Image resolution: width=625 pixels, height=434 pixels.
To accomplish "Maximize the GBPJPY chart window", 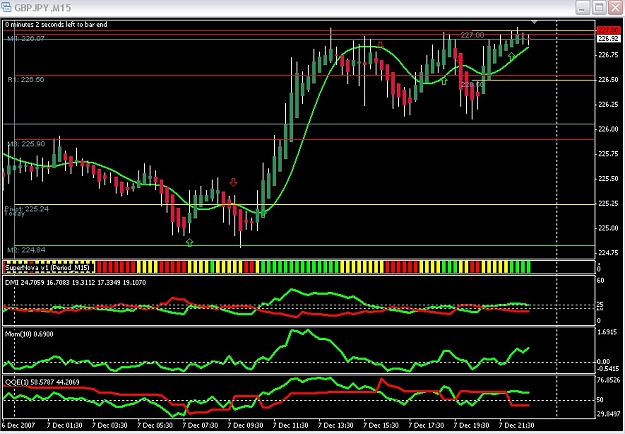I will (599, 8).
